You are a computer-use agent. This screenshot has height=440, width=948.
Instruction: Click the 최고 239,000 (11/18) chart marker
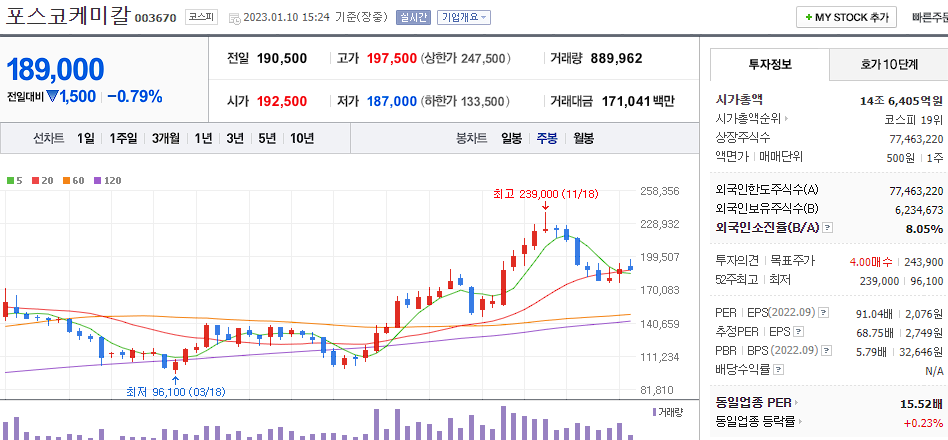[x=546, y=193]
